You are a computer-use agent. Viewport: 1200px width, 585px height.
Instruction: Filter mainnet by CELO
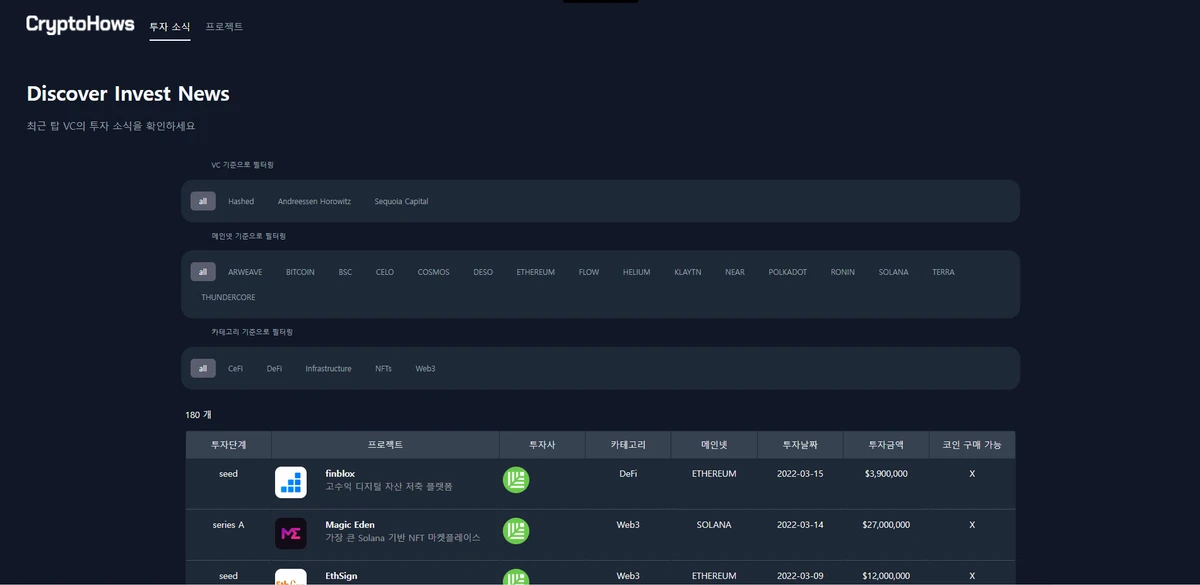pyautogui.click(x=385, y=272)
